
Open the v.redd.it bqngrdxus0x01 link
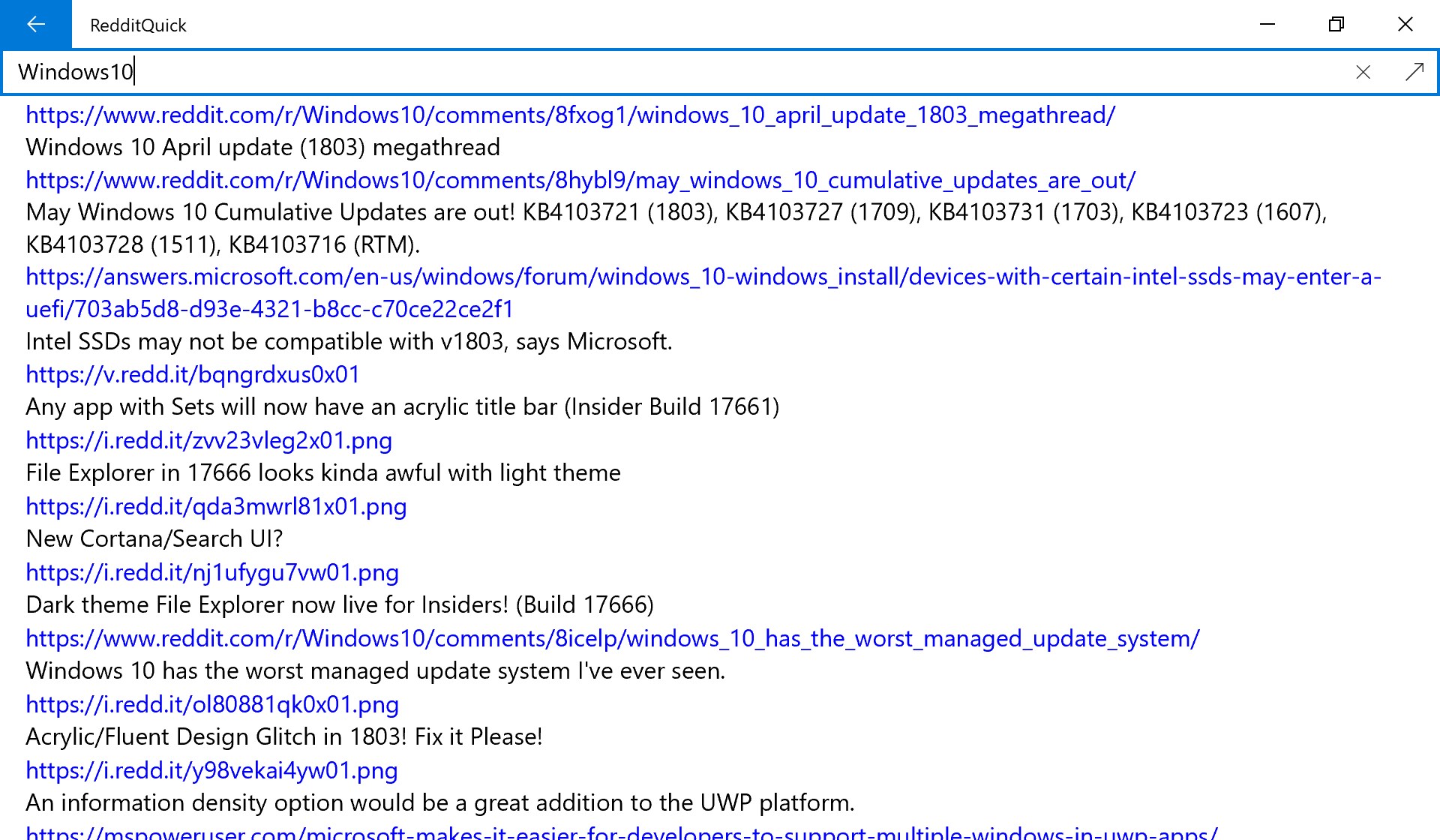click(193, 374)
